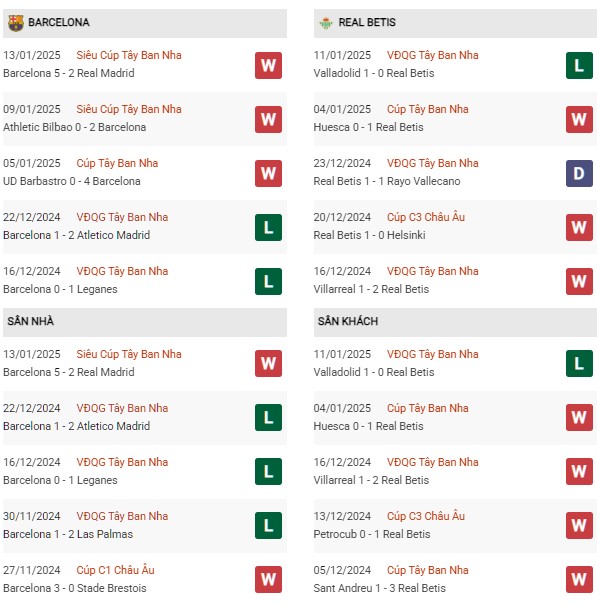Open the Cúp C3 Châu Âu link dated 20/12/2024
Viewport: 597px width, 605px height.
point(426,217)
